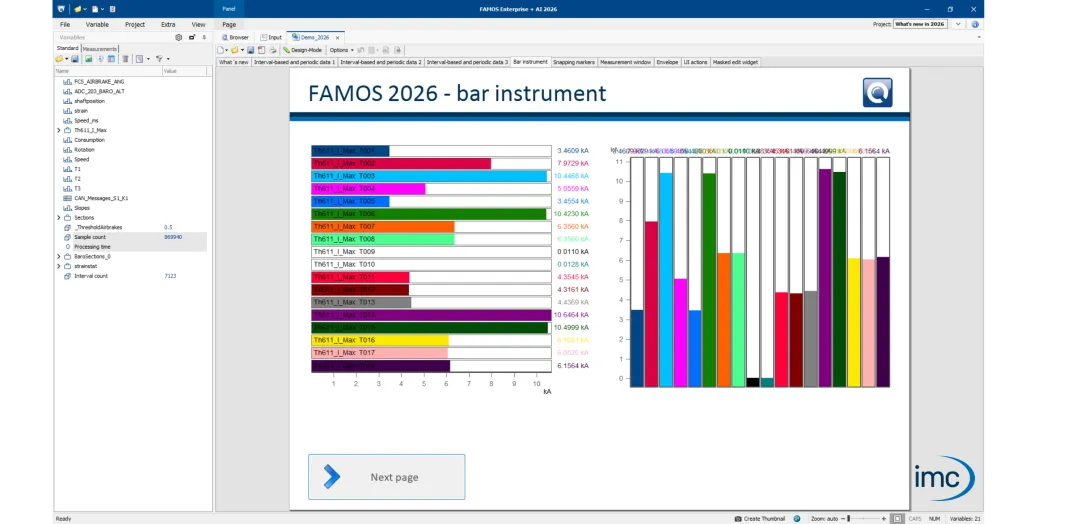This screenshot has width=1080, height=524.
Task: Click the Project name input field
Action: 920,23
